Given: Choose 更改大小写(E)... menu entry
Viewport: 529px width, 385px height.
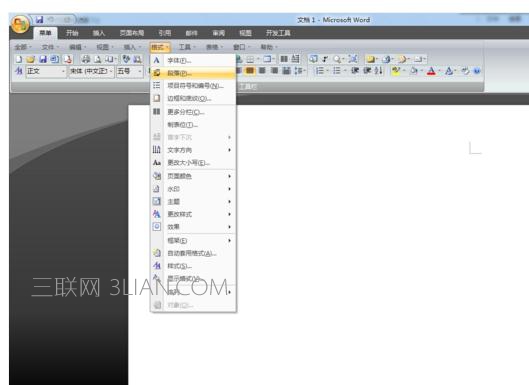Looking at the screenshot, I should (193, 163).
